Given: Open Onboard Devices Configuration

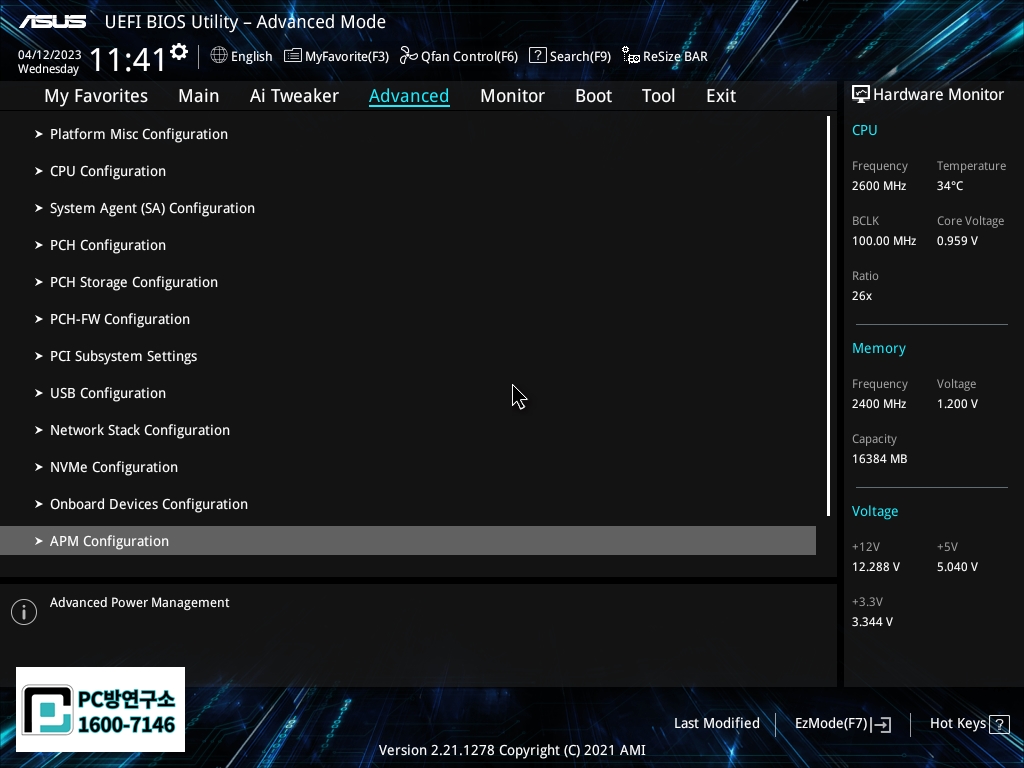Looking at the screenshot, I should [x=149, y=504].
